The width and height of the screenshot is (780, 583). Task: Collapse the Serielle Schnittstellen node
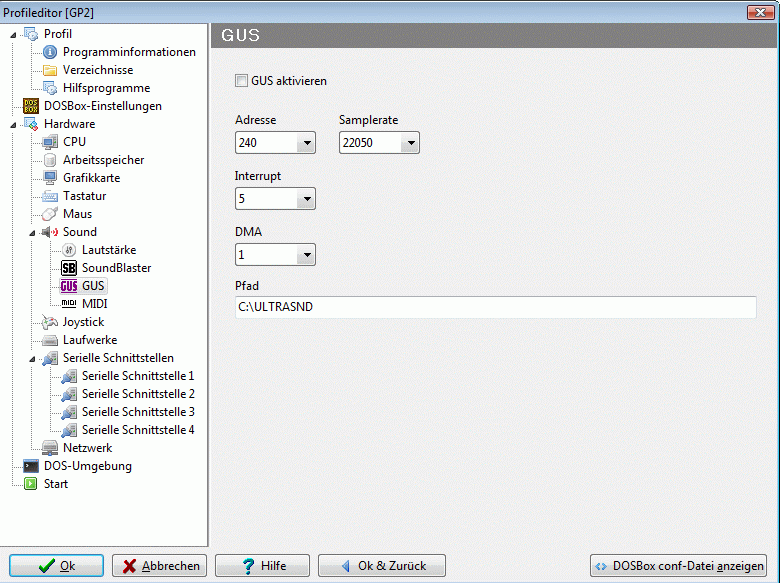32,359
